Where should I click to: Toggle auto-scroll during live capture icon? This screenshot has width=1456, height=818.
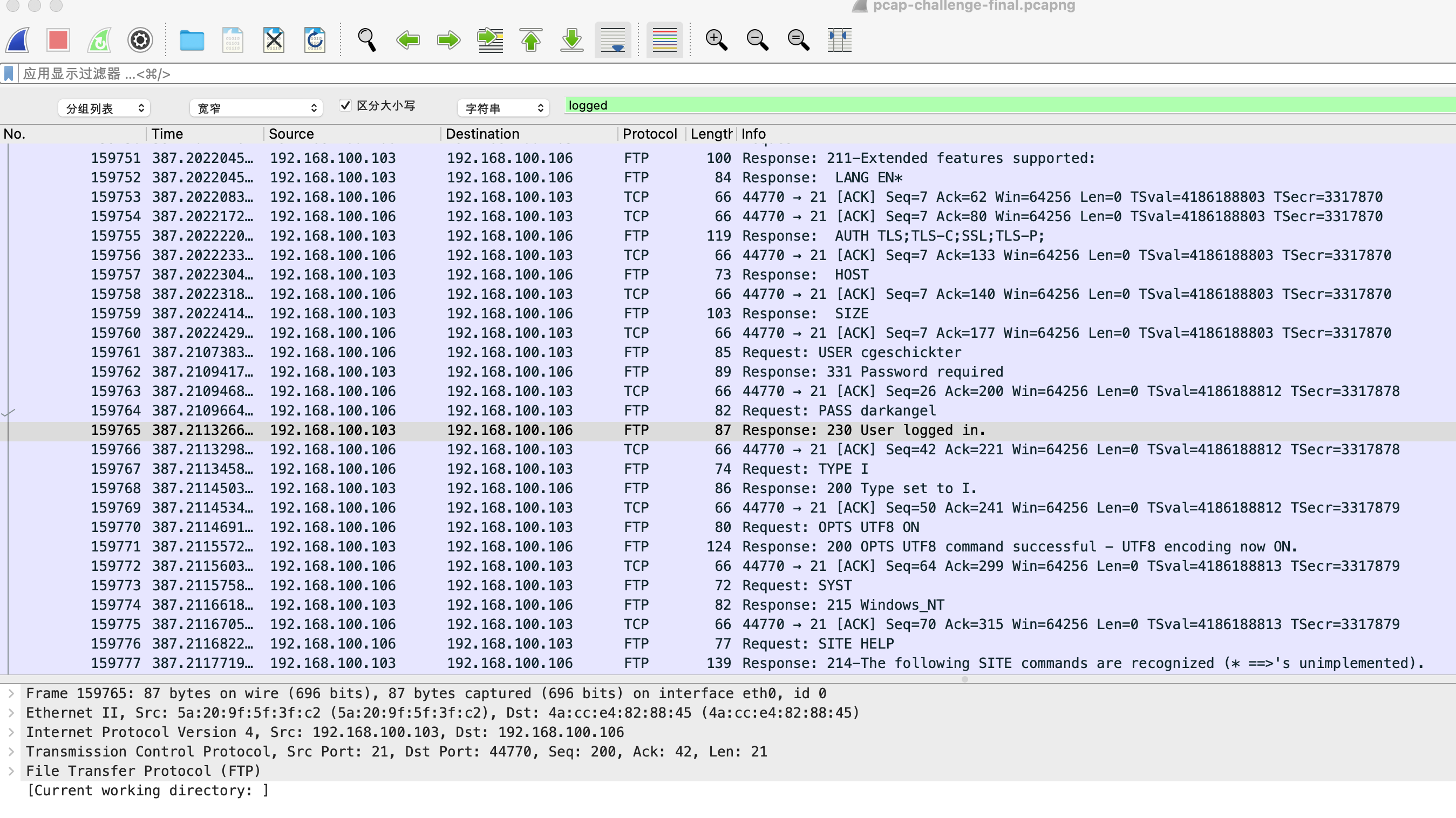coord(613,40)
